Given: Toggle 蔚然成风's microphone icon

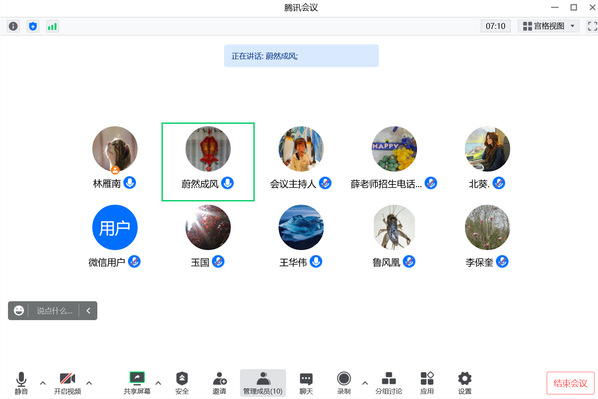Looking at the screenshot, I should (x=228, y=183).
